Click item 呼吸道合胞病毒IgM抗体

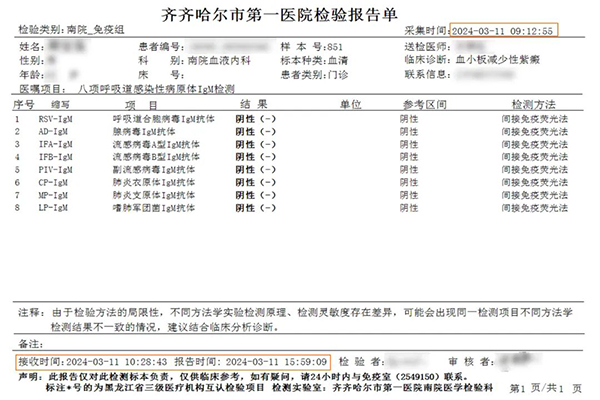coord(163,119)
